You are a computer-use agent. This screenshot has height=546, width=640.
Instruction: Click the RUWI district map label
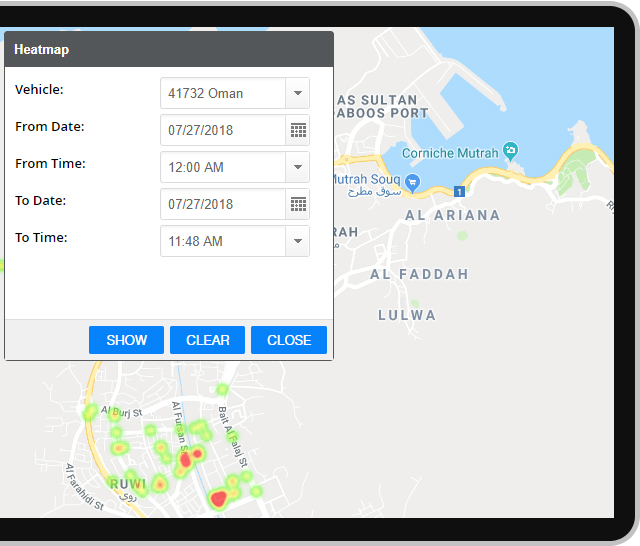coord(129,484)
